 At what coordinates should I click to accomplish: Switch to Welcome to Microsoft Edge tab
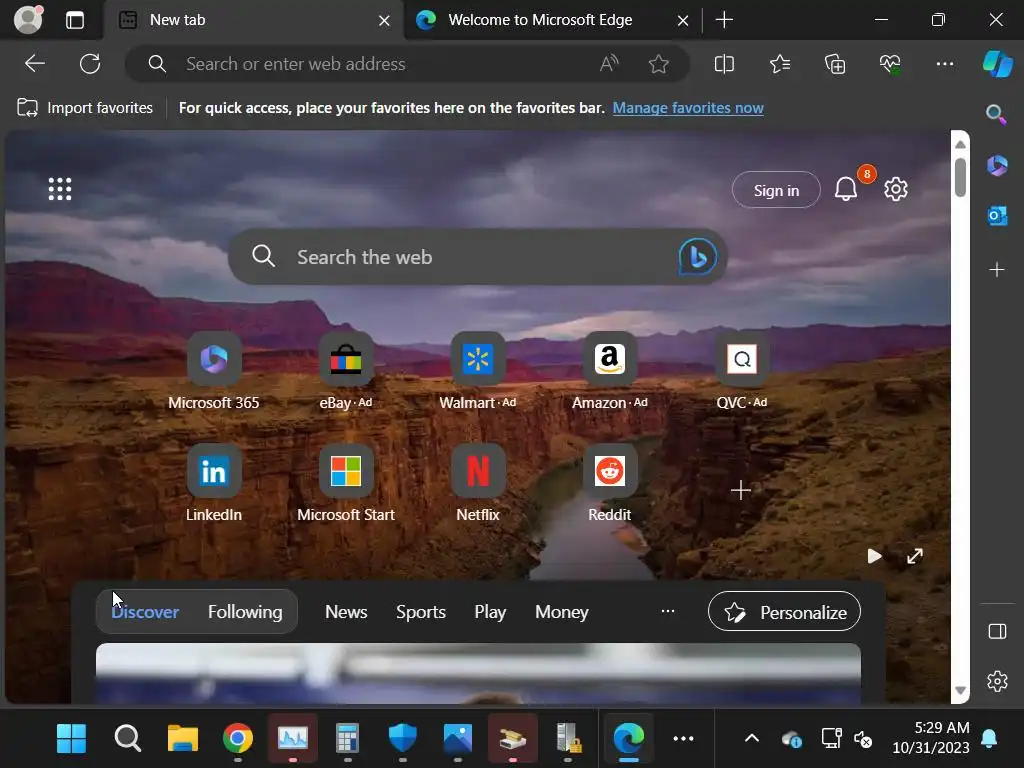[552, 20]
